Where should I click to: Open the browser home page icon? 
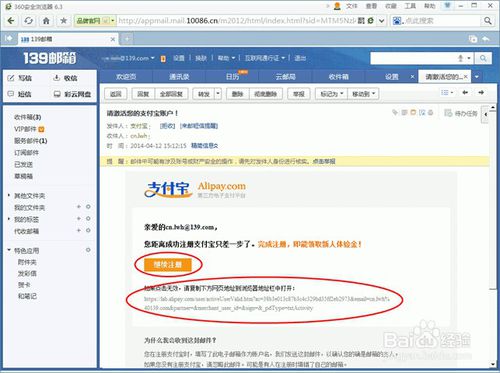46,21
